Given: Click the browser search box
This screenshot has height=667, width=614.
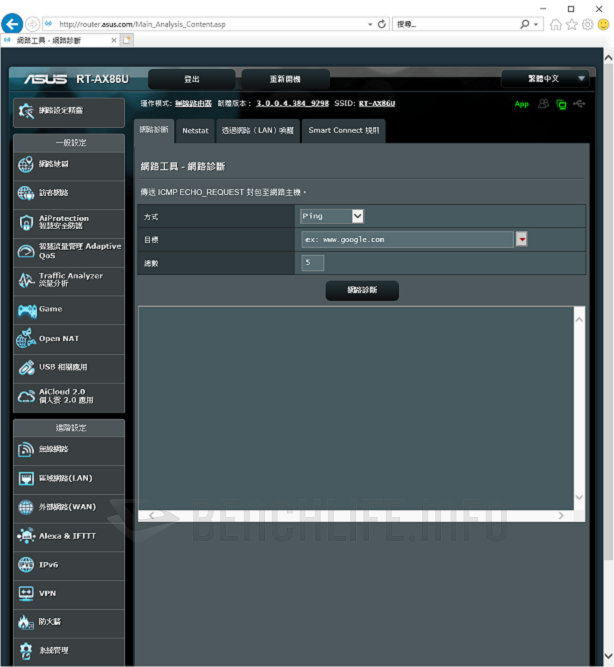Looking at the screenshot, I should pos(455,25).
